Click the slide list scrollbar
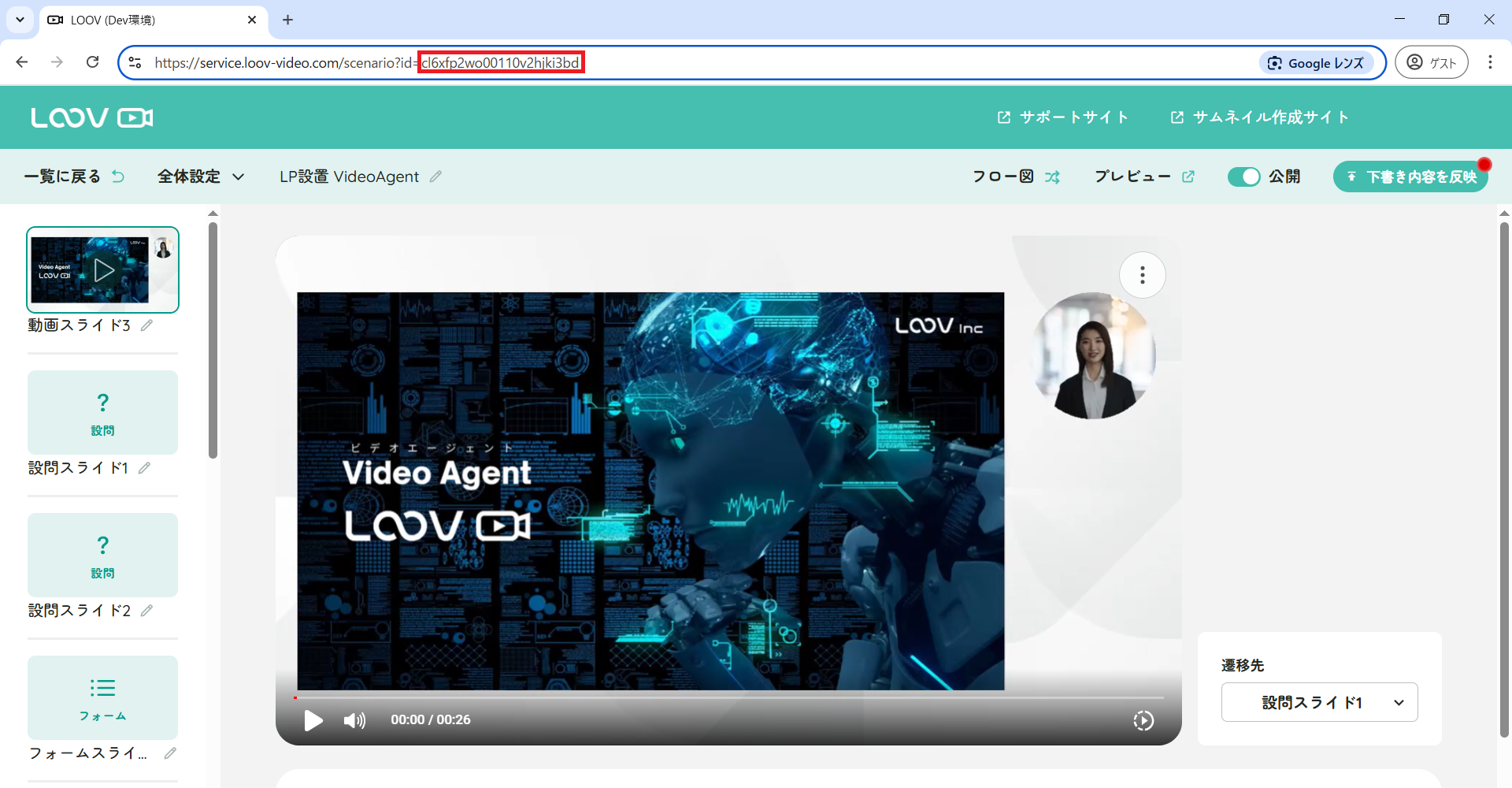The height and width of the screenshot is (788, 1512). pos(213,340)
